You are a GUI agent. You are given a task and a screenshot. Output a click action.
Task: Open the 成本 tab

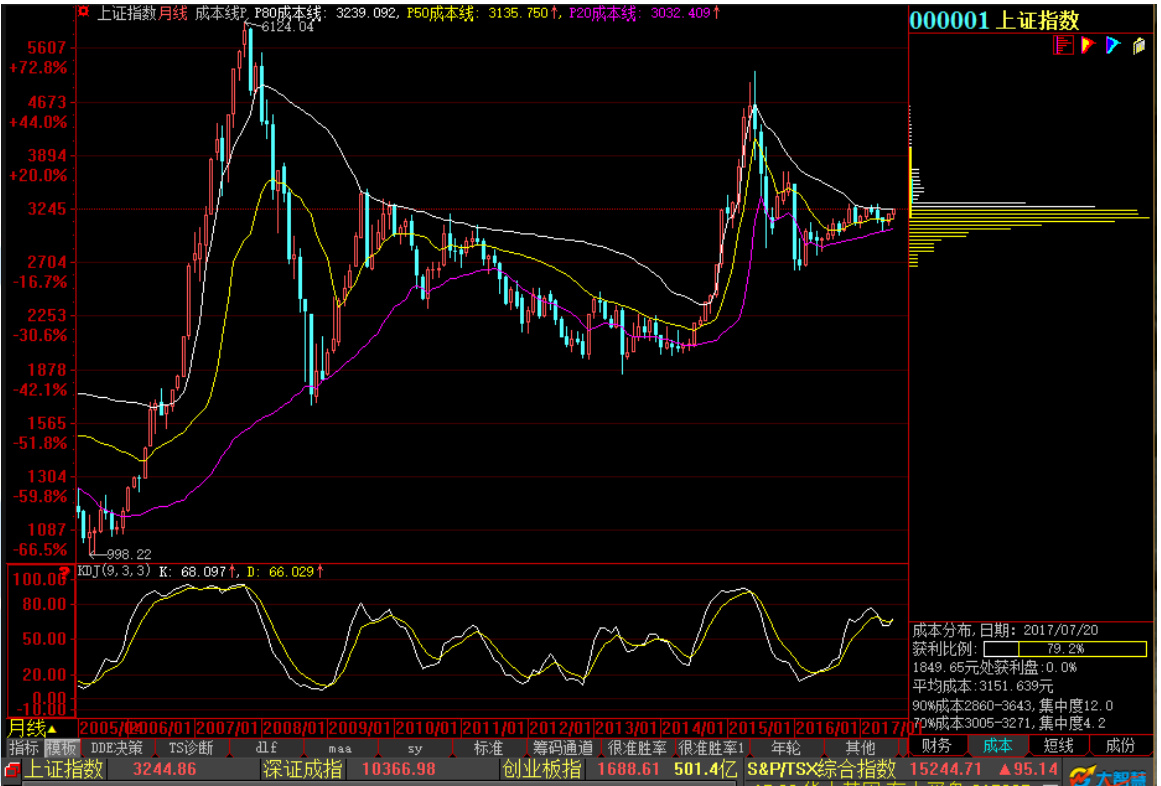click(x=997, y=746)
